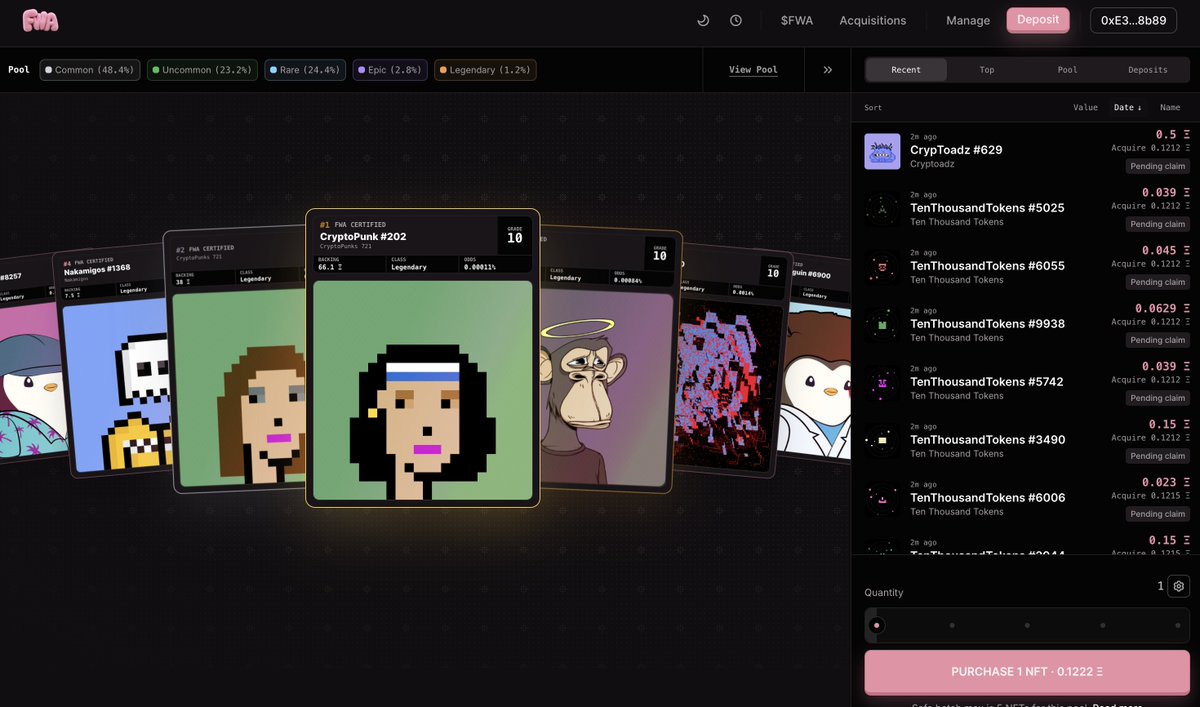Toggle Rare (24.4%) rarity filter

click(305, 70)
